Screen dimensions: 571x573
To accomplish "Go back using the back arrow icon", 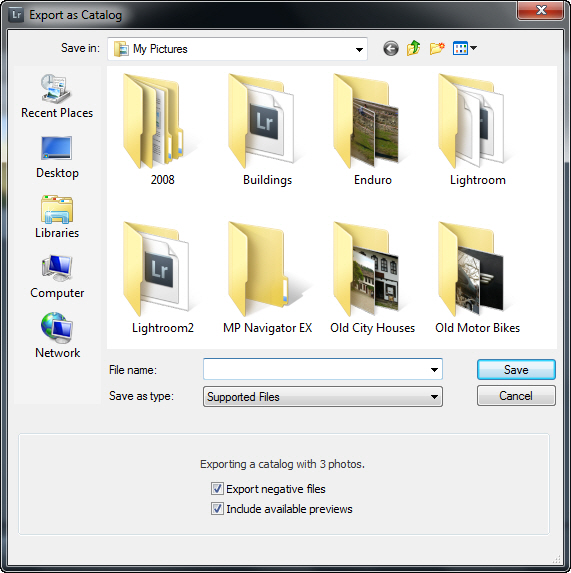I will (x=391, y=49).
